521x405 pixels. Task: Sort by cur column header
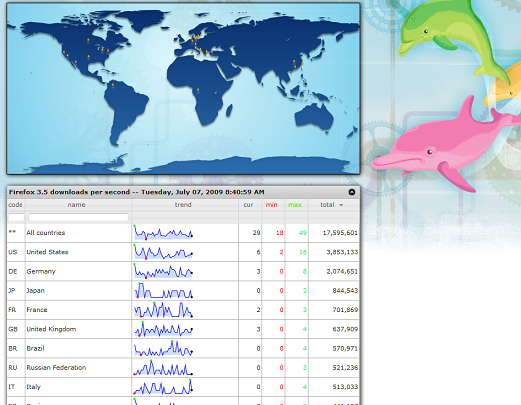[x=248, y=205]
